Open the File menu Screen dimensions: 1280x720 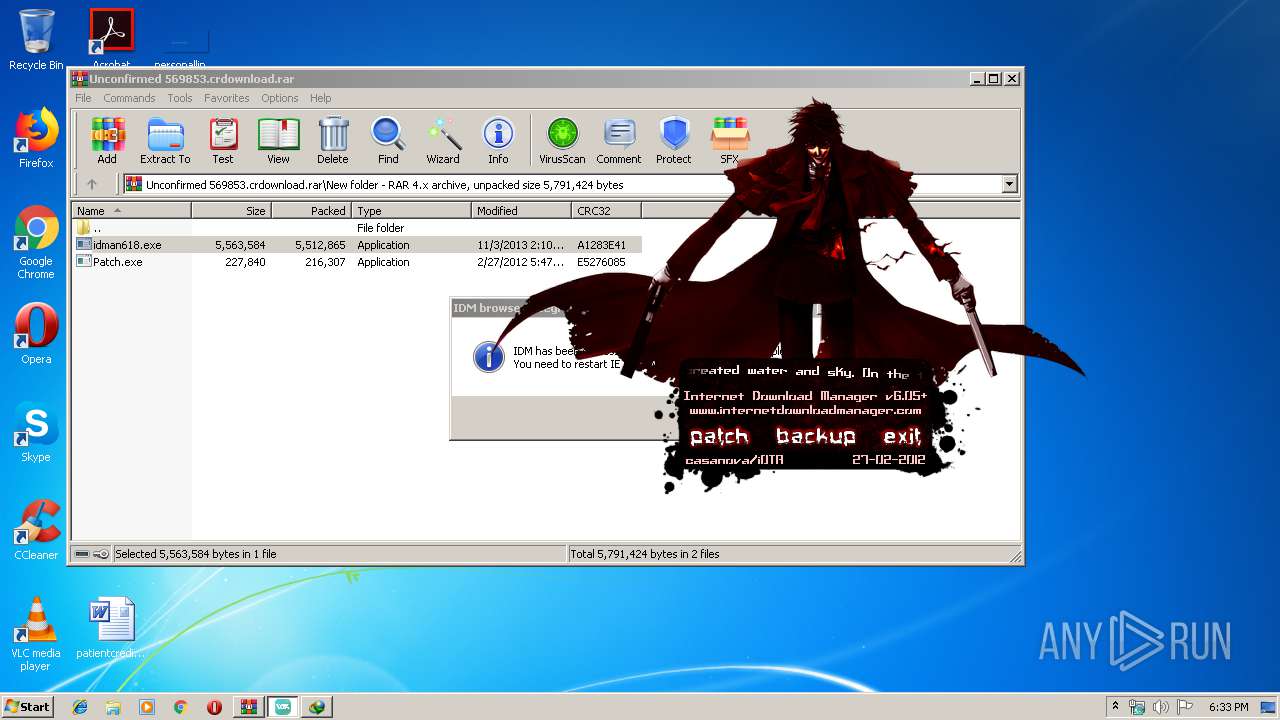[83, 98]
